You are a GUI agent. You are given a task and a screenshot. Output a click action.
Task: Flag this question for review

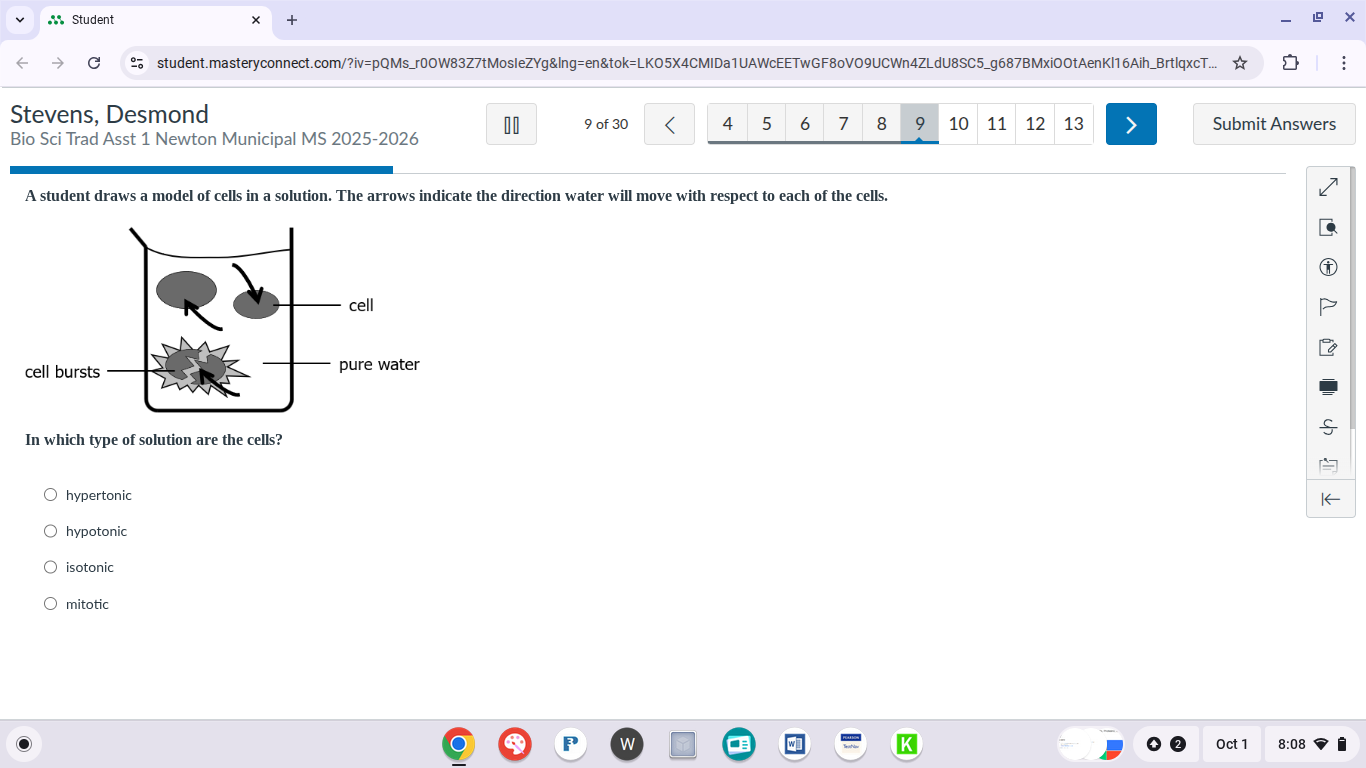(1328, 307)
